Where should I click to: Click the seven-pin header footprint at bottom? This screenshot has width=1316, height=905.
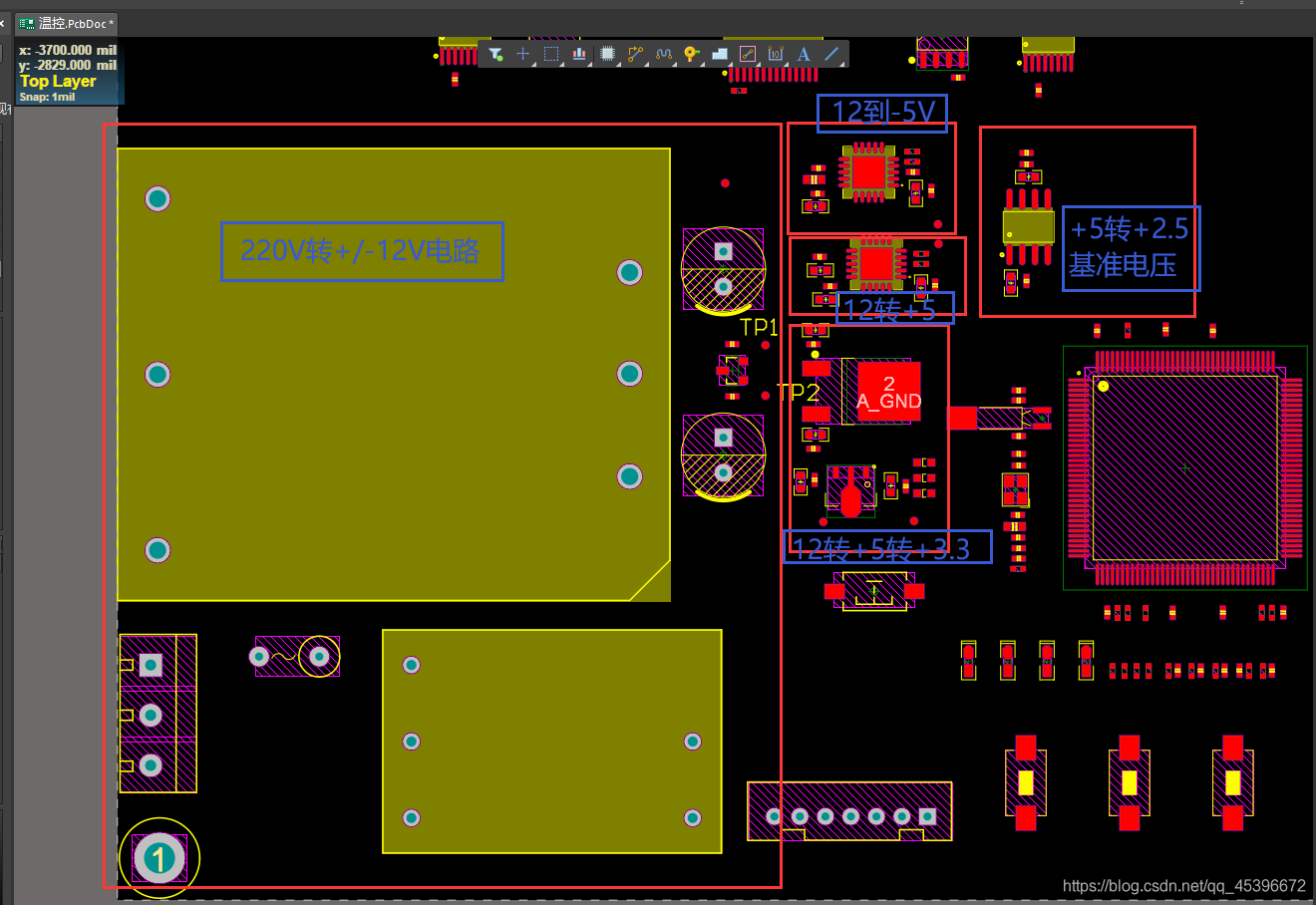(x=849, y=811)
